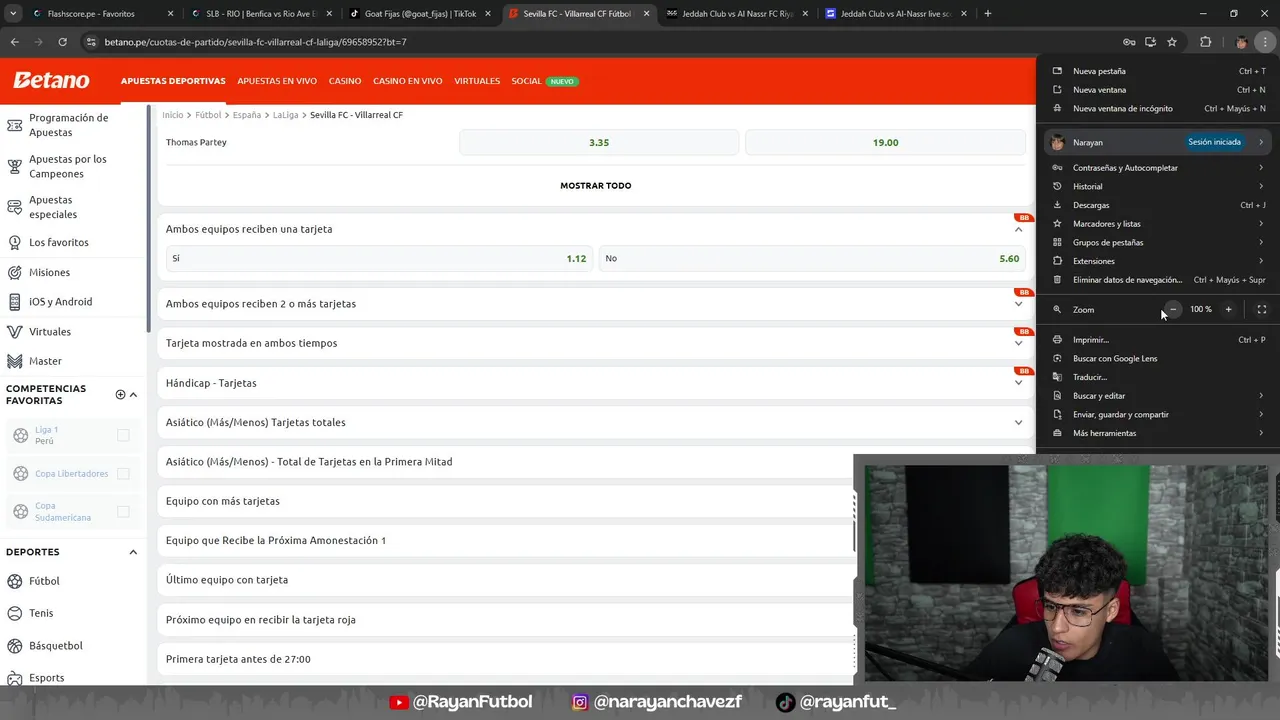The height and width of the screenshot is (720, 1280).
Task: Open iOS y Android sidebar icon
Action: click(14, 301)
